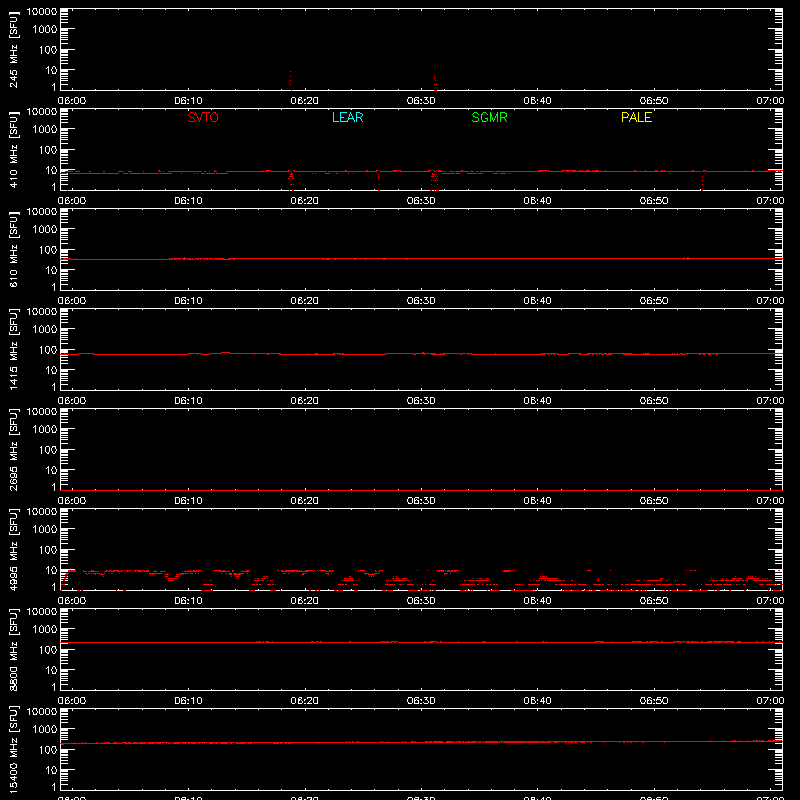Image resolution: width=800 pixels, height=800 pixels.
Task: Click the cyan LEAR station label
Action: [347, 117]
